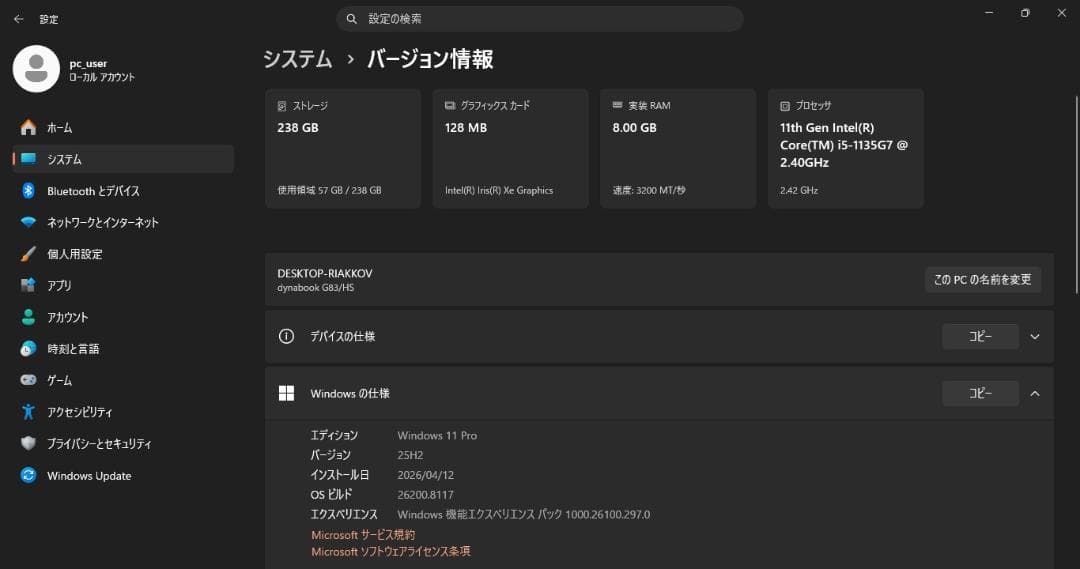Select the Bluetooth とデバイス icon
The image size is (1080, 569).
click(28, 191)
